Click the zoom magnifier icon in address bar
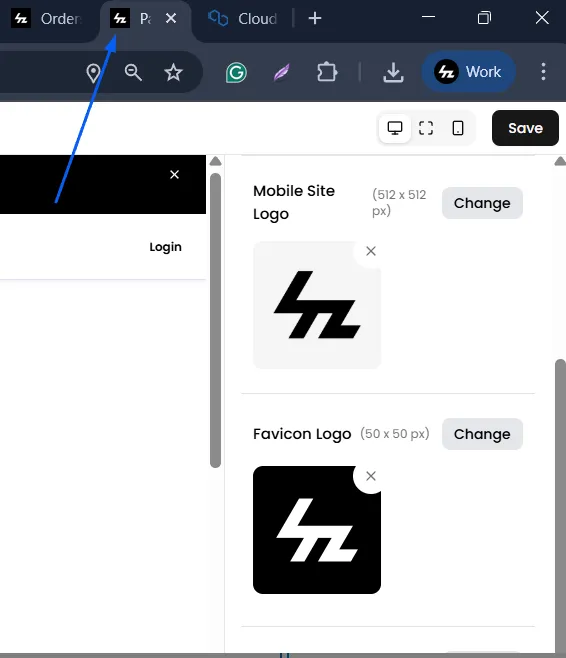This screenshot has width=566, height=658. click(133, 73)
